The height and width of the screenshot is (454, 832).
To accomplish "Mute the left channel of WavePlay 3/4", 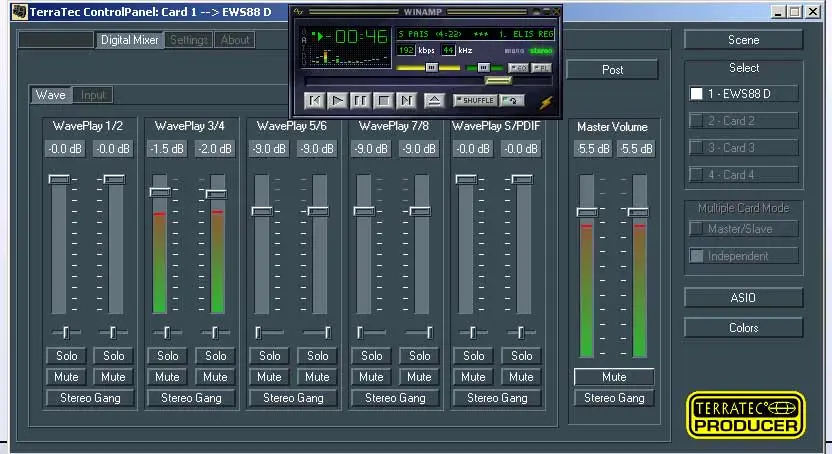I will pos(167,377).
